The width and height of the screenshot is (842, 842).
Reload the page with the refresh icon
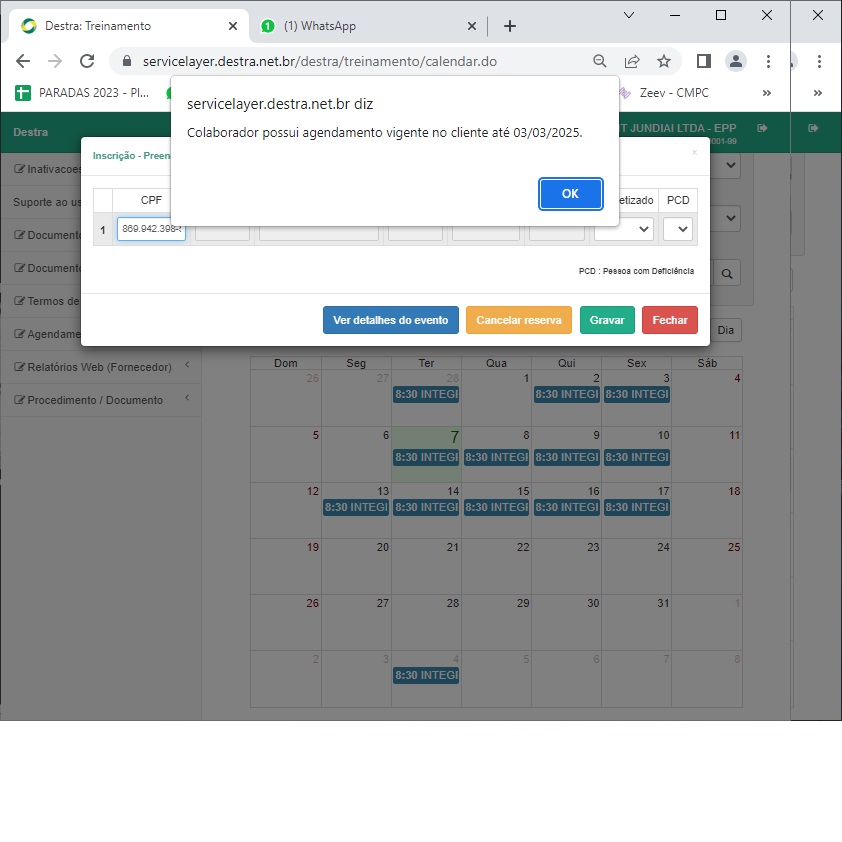click(x=87, y=61)
